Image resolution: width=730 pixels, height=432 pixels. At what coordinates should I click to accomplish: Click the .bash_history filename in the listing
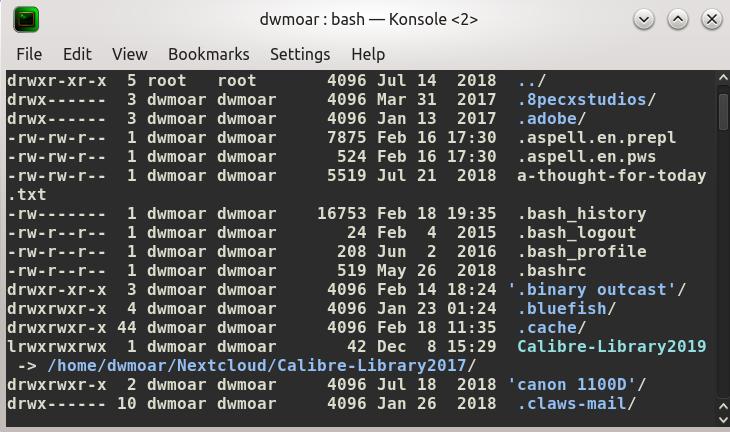tap(581, 214)
